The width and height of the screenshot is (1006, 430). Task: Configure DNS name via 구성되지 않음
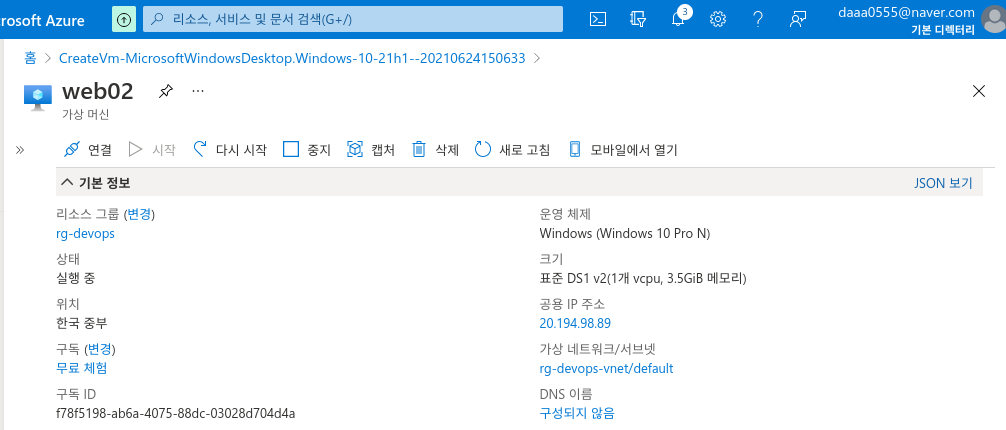[577, 413]
